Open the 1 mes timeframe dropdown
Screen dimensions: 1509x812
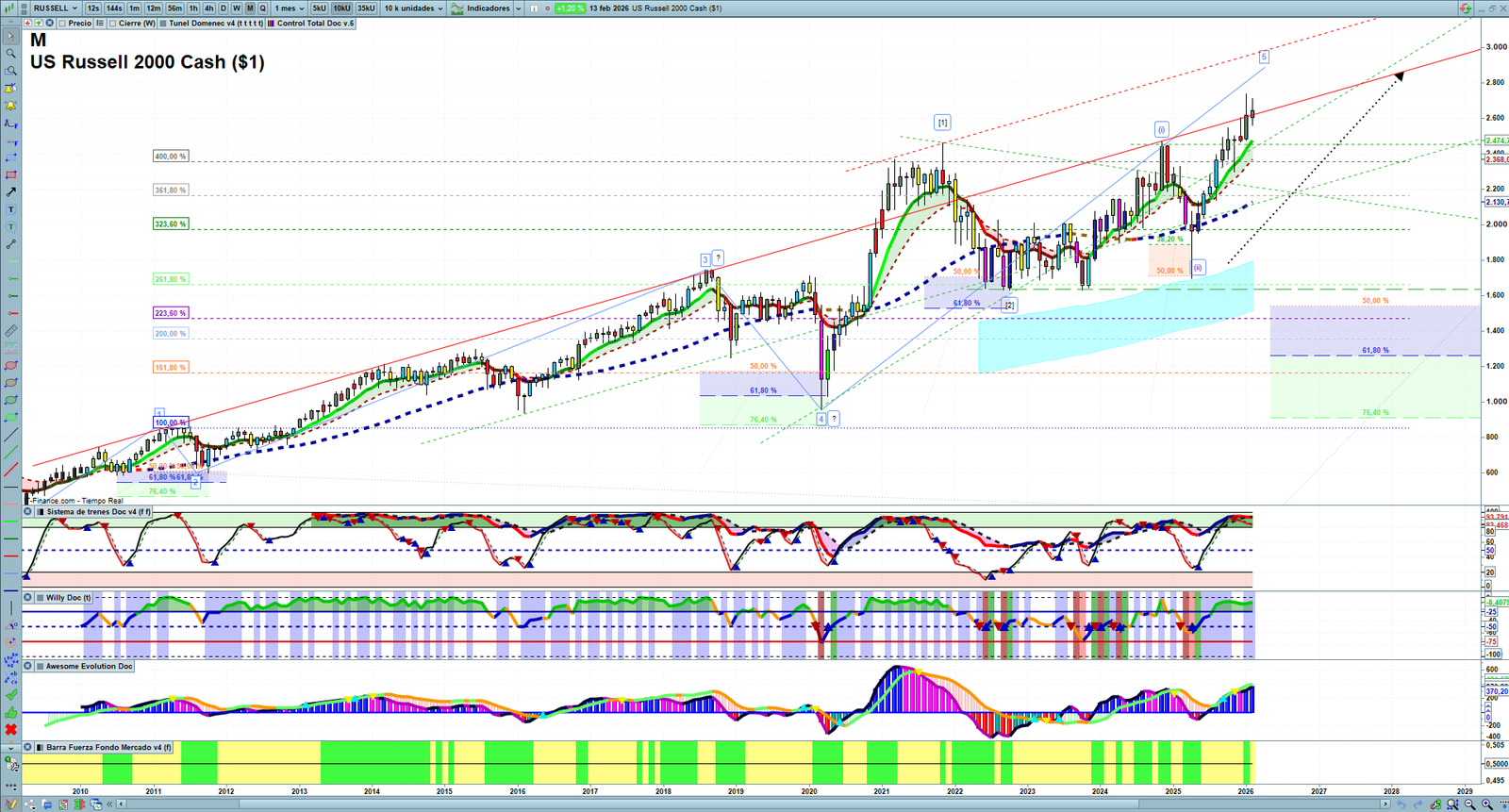tap(289, 8)
